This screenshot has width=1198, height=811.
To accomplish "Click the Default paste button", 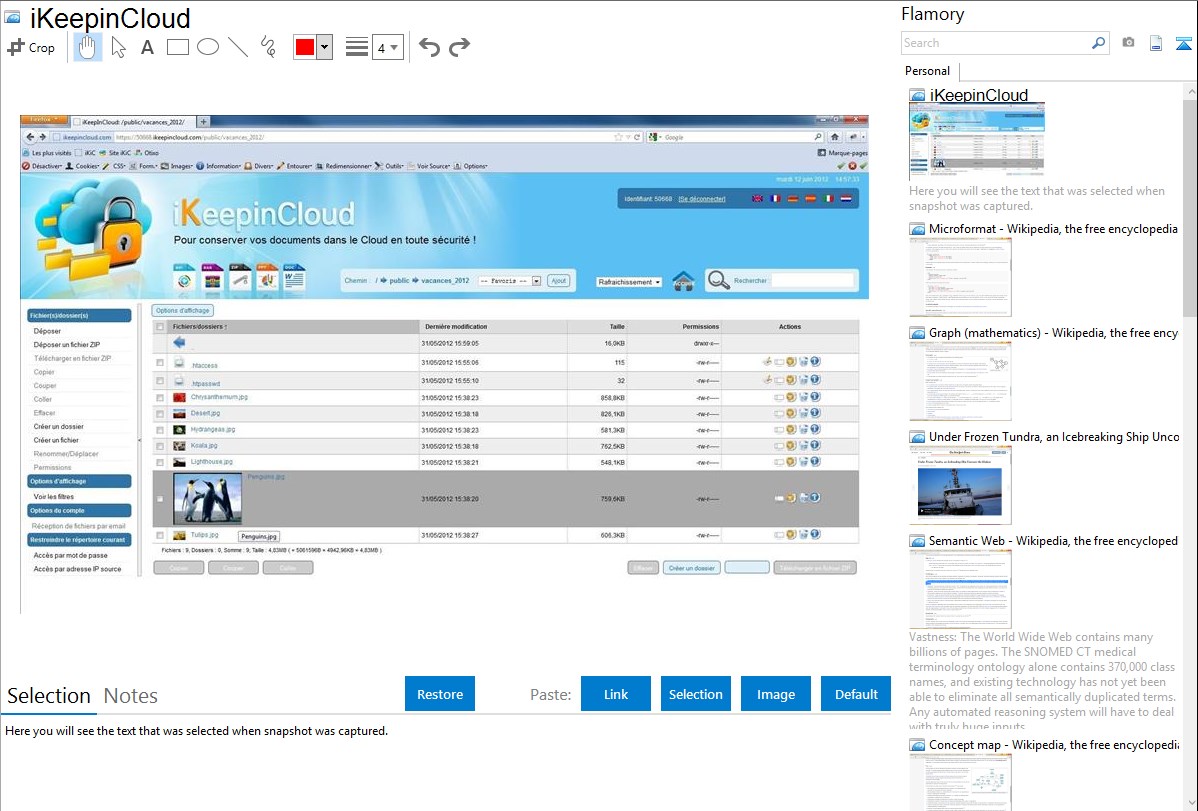I will 856,694.
